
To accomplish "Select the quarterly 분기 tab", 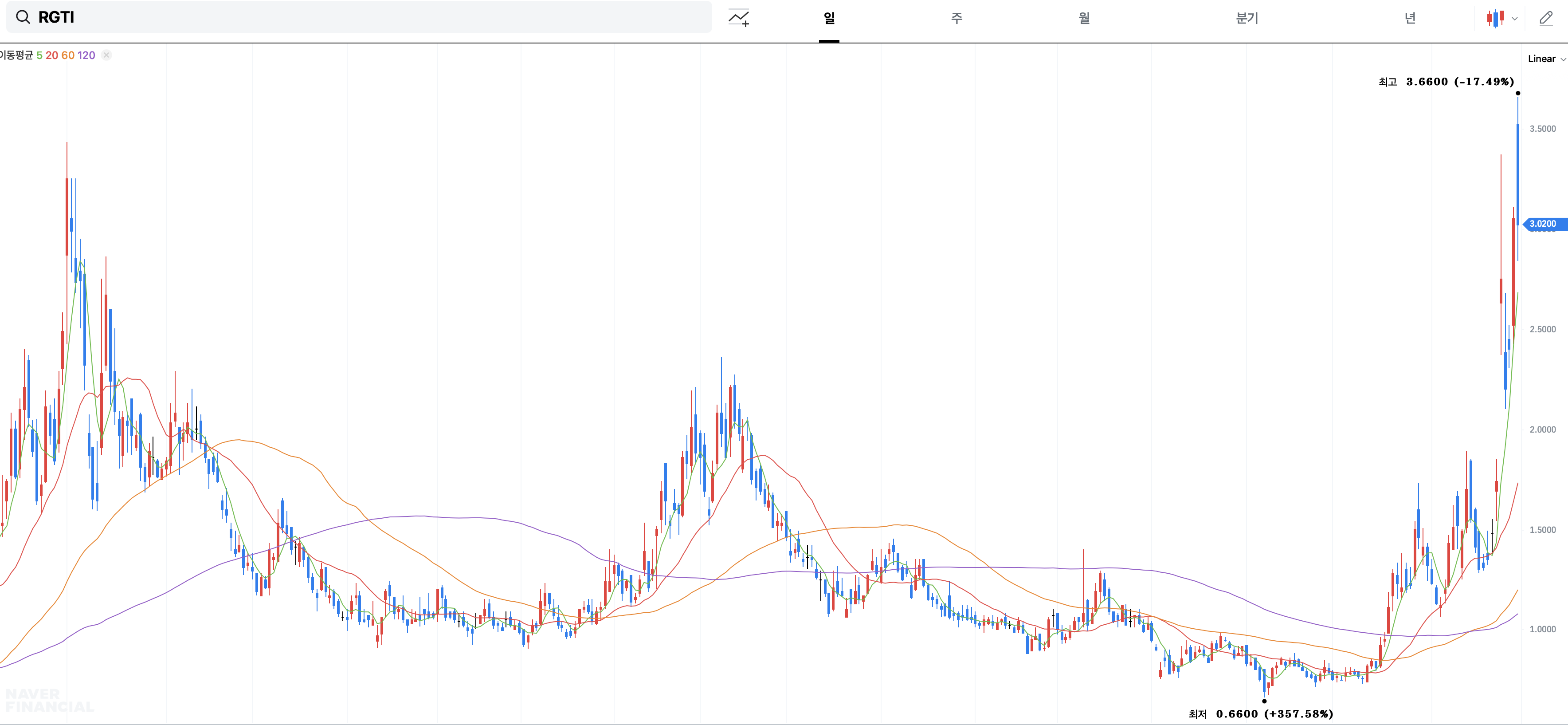I will coord(1247,18).
